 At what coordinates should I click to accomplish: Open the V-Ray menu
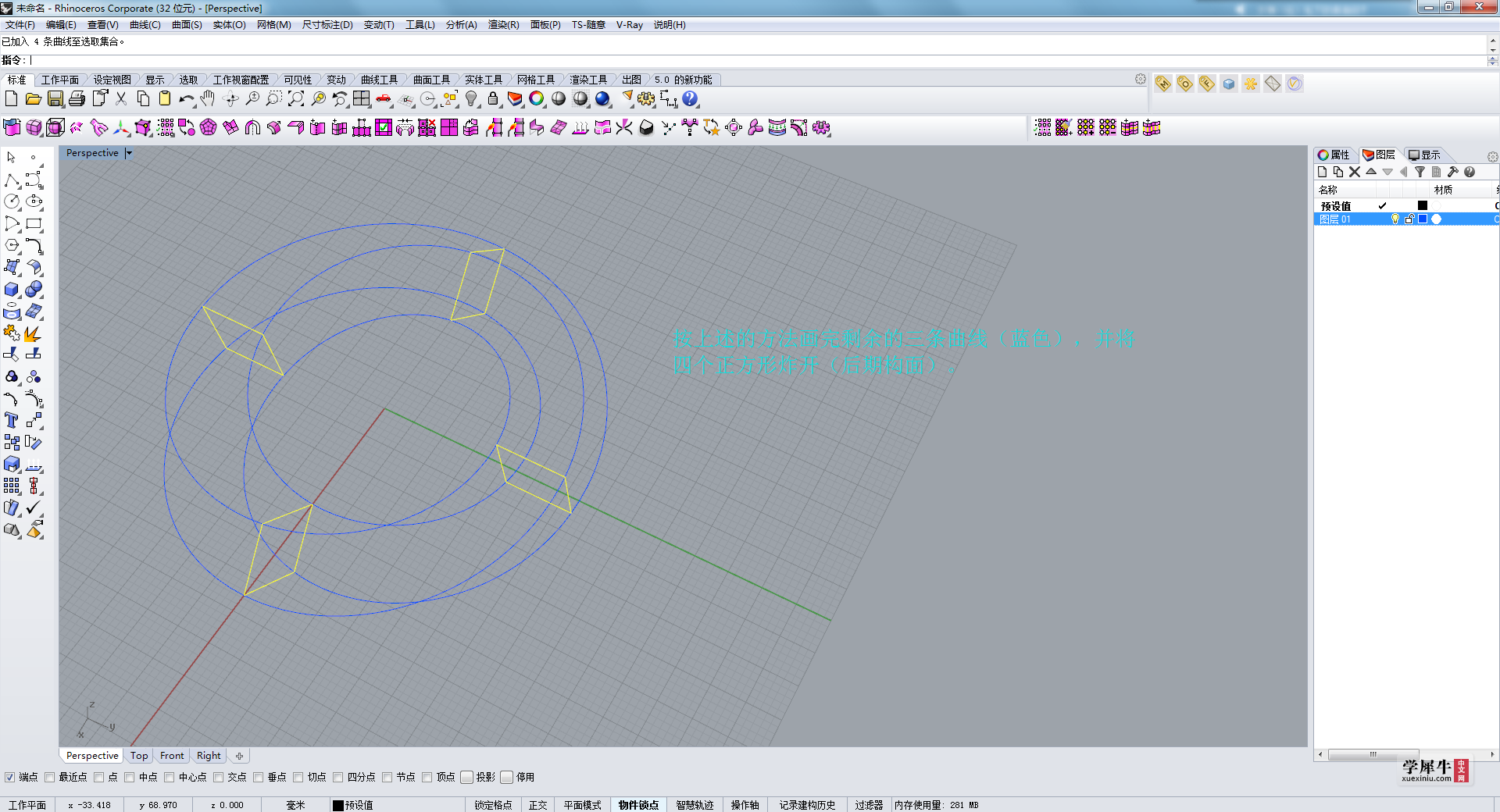(x=629, y=25)
